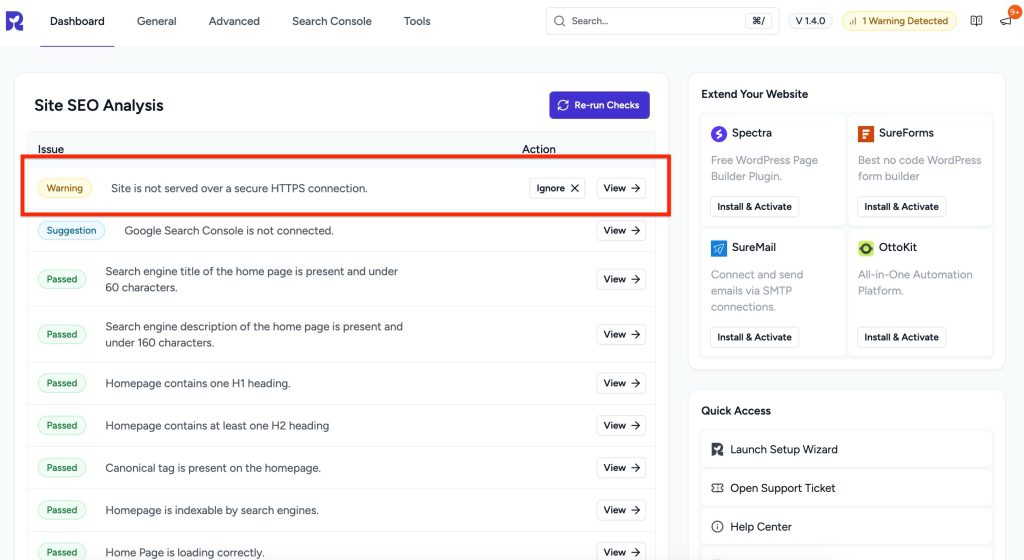Install & Activate the Spectra plugin
This screenshot has width=1024, height=560.
coord(754,207)
